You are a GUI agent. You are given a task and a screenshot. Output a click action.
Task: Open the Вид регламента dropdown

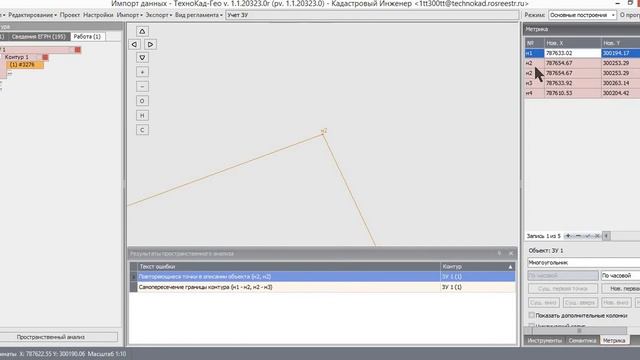coord(199,15)
